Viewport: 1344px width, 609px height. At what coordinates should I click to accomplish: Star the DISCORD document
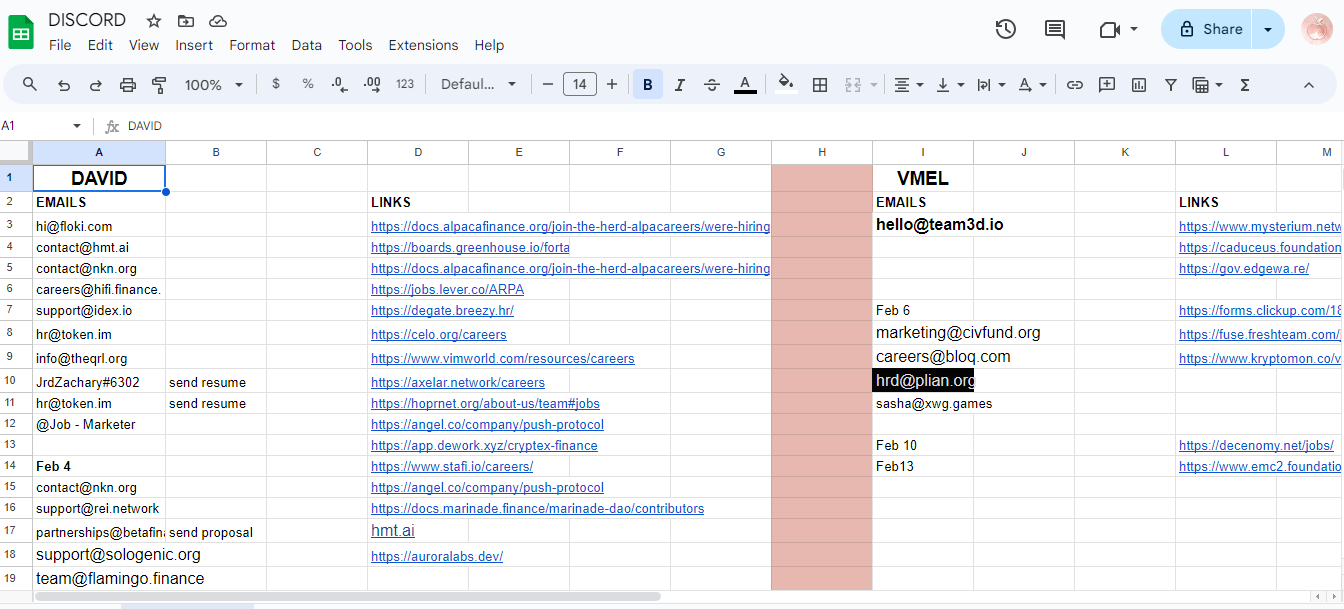pyautogui.click(x=154, y=21)
